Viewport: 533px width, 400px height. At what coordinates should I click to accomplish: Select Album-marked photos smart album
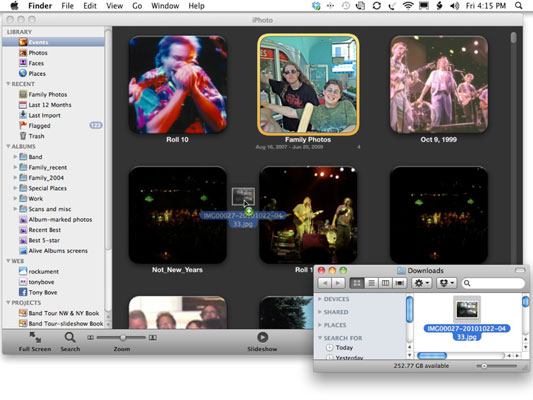(x=55, y=220)
